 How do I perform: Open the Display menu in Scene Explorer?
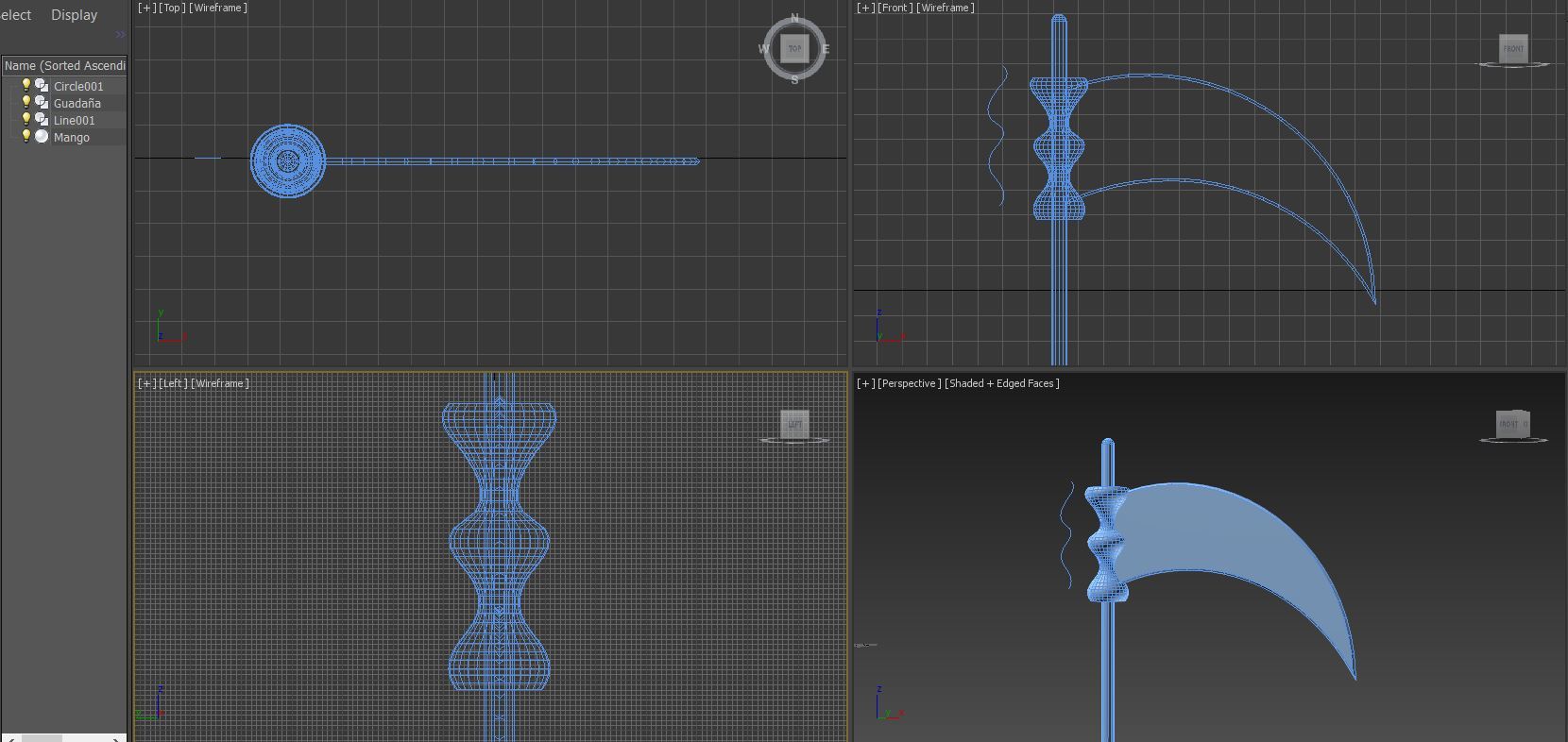(74, 15)
